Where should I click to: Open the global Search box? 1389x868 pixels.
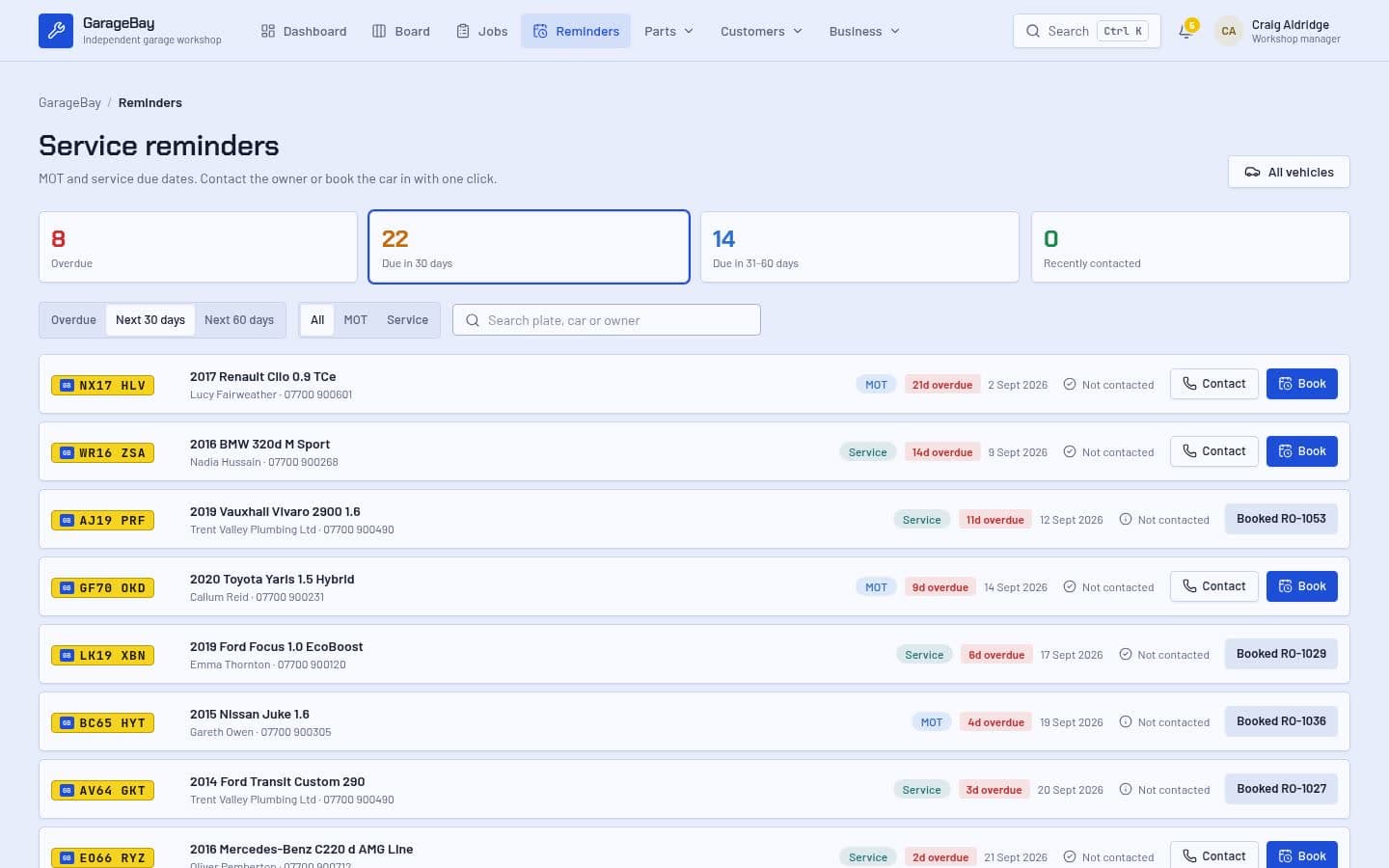1087,31
